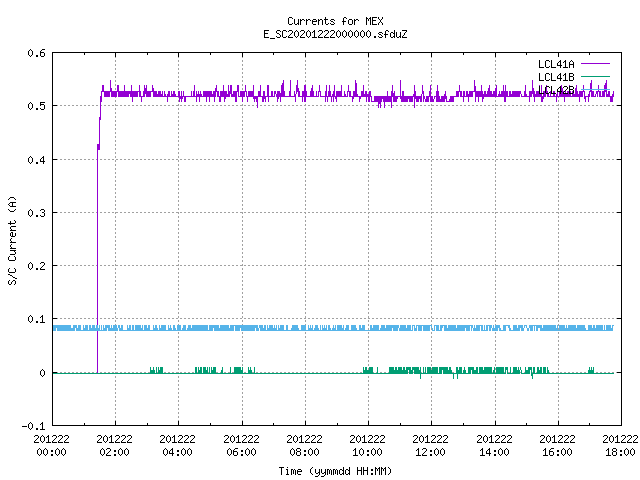Click the 10:00 x-axis time label

click(x=368, y=452)
